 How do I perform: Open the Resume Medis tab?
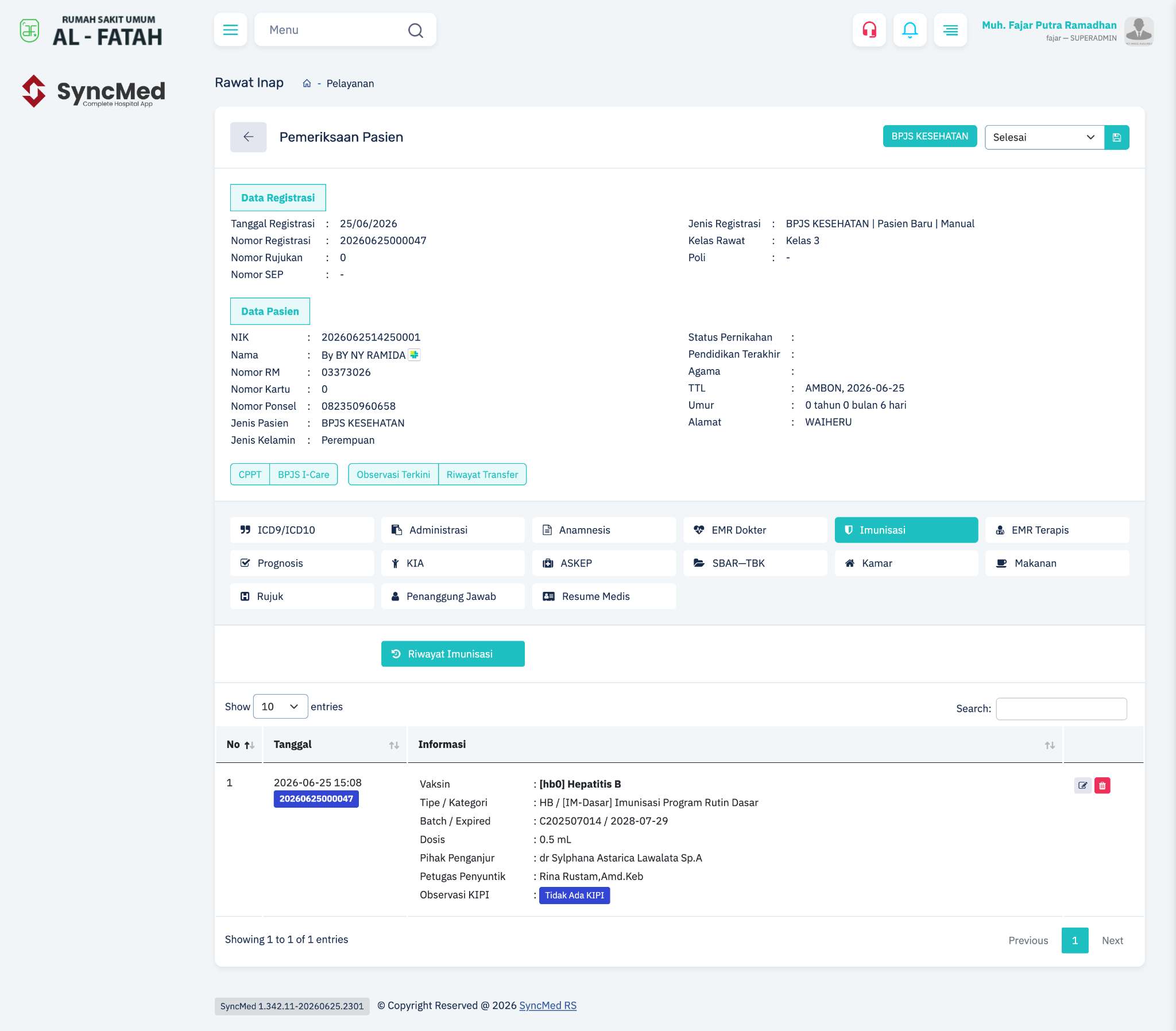604,596
